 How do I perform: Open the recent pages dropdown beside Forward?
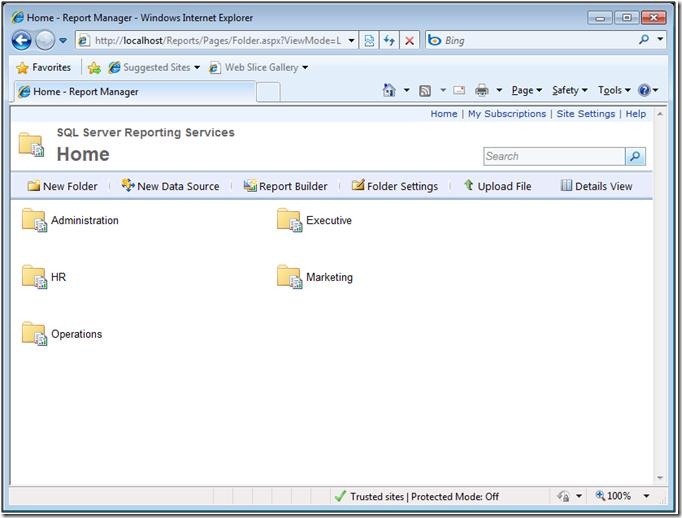click(x=63, y=40)
